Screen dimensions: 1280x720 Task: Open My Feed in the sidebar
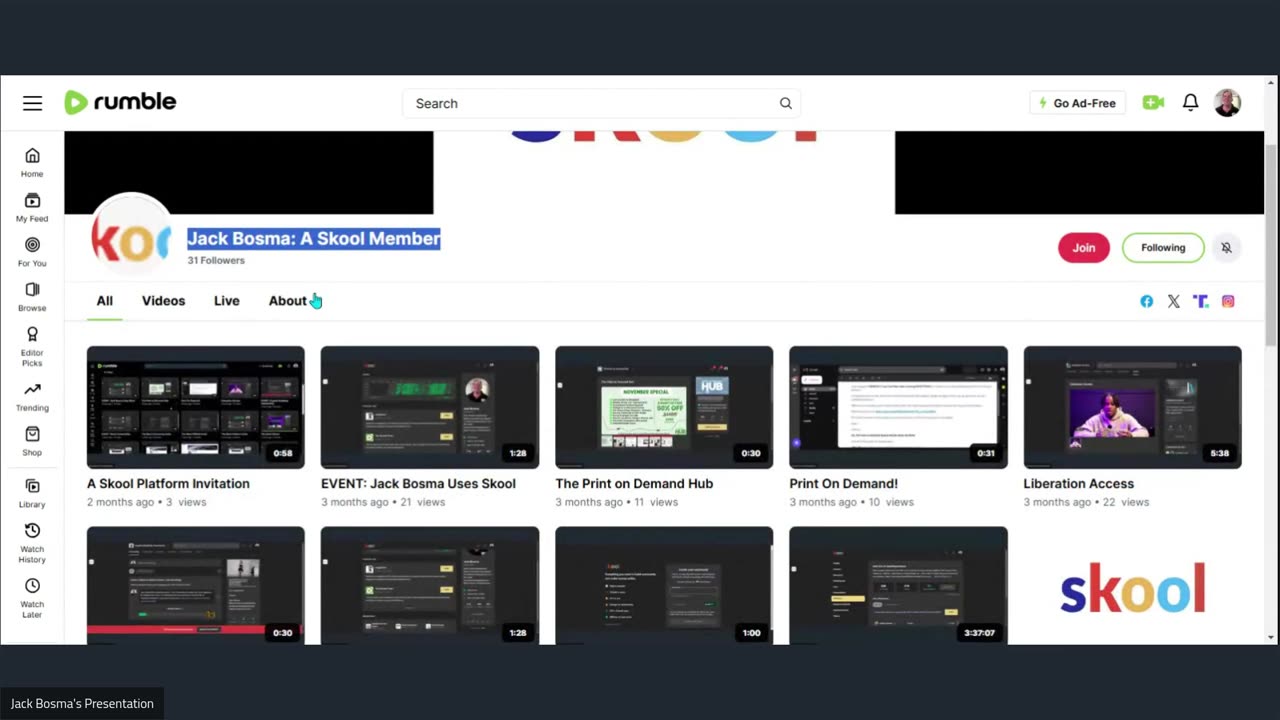point(32,207)
